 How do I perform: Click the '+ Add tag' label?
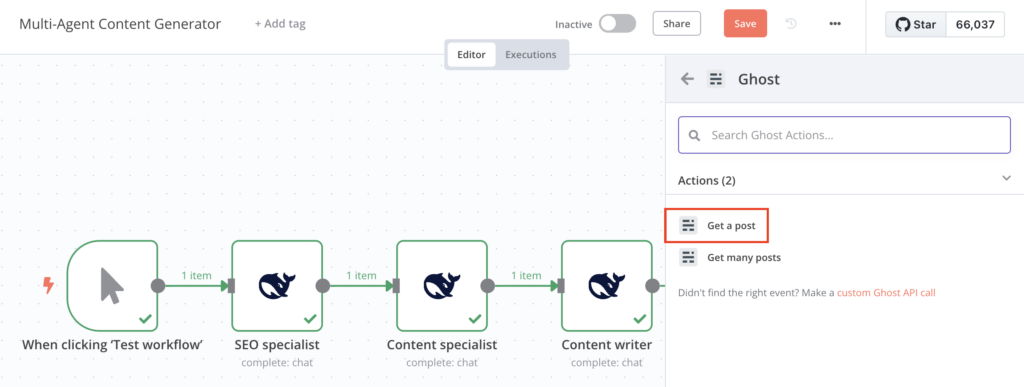pos(280,24)
